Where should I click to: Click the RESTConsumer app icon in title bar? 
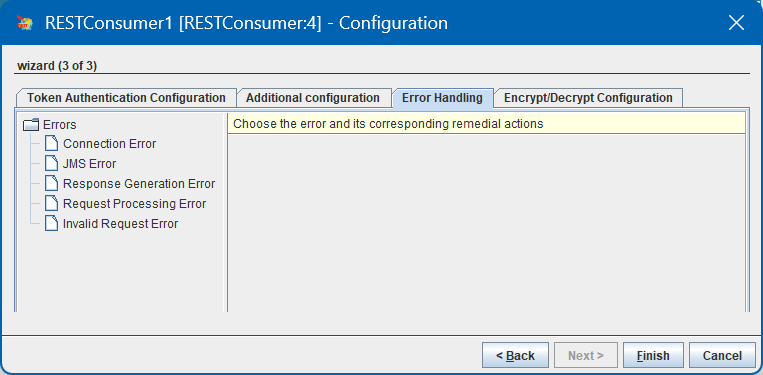pyautogui.click(x=24, y=23)
